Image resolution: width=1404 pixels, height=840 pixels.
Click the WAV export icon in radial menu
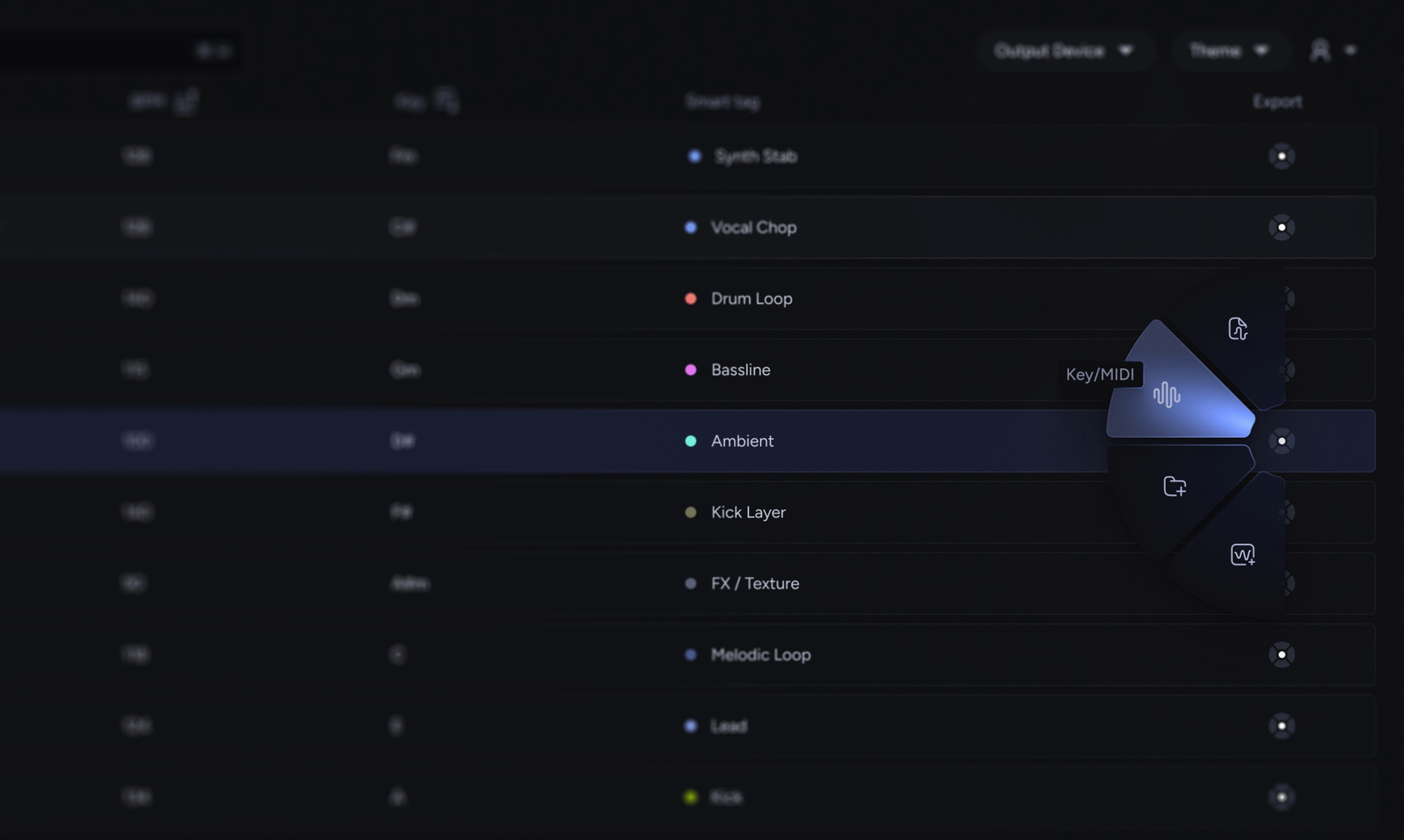[1243, 555]
